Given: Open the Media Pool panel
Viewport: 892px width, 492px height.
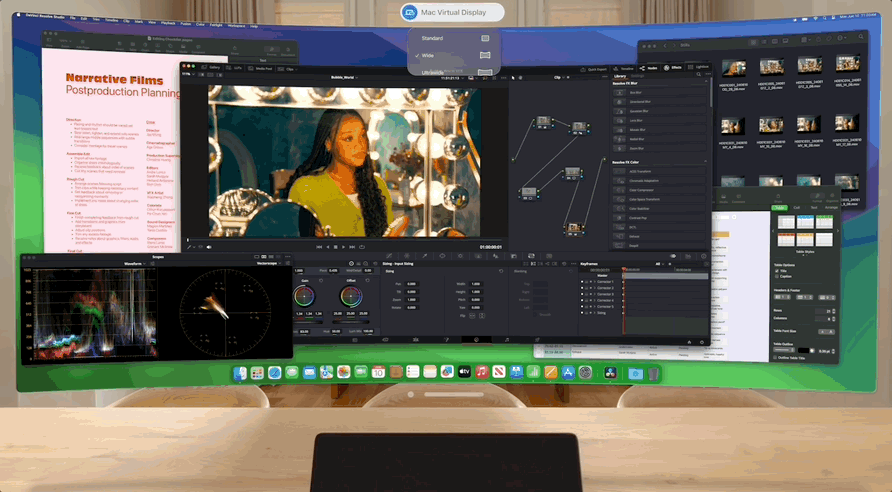Looking at the screenshot, I should pyautogui.click(x=261, y=68).
